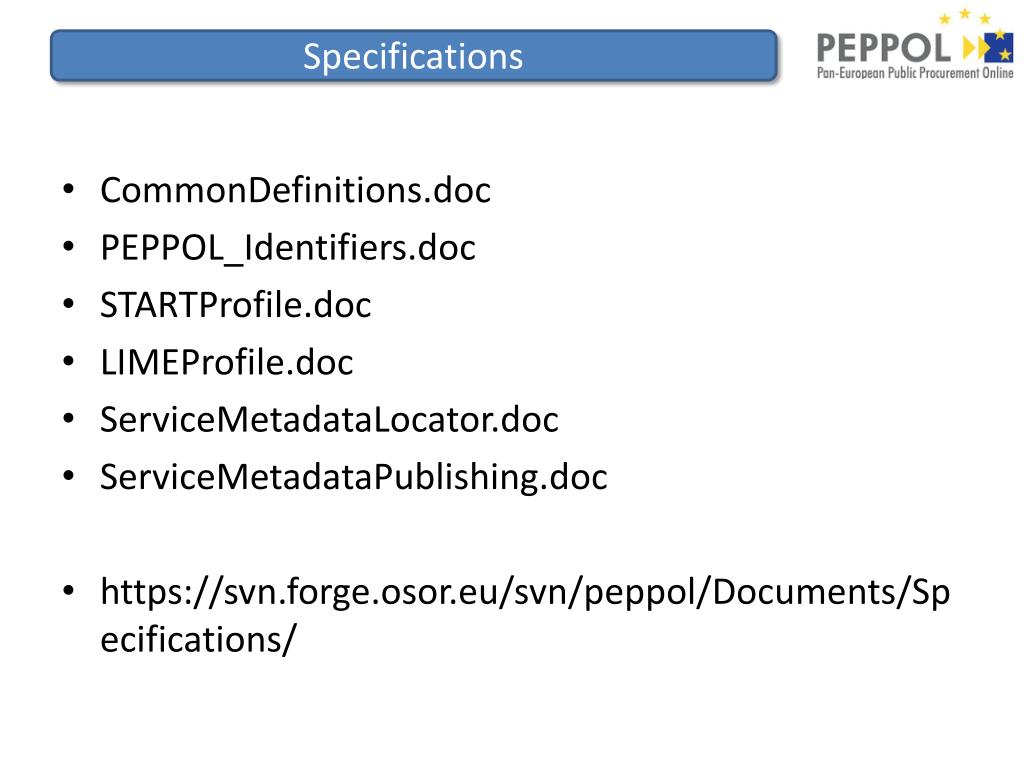Click bullet before CommonDefinitions.doc

point(69,190)
